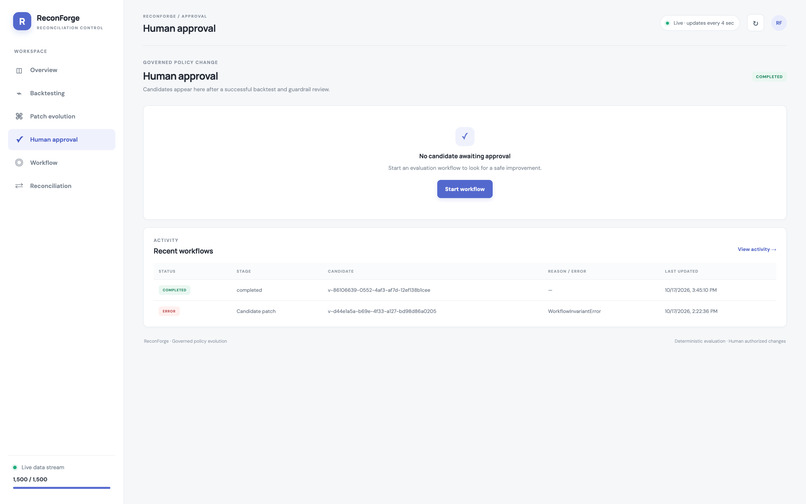Click the ERROR status badge in workflows table
The image size is (806, 504).
point(169,311)
